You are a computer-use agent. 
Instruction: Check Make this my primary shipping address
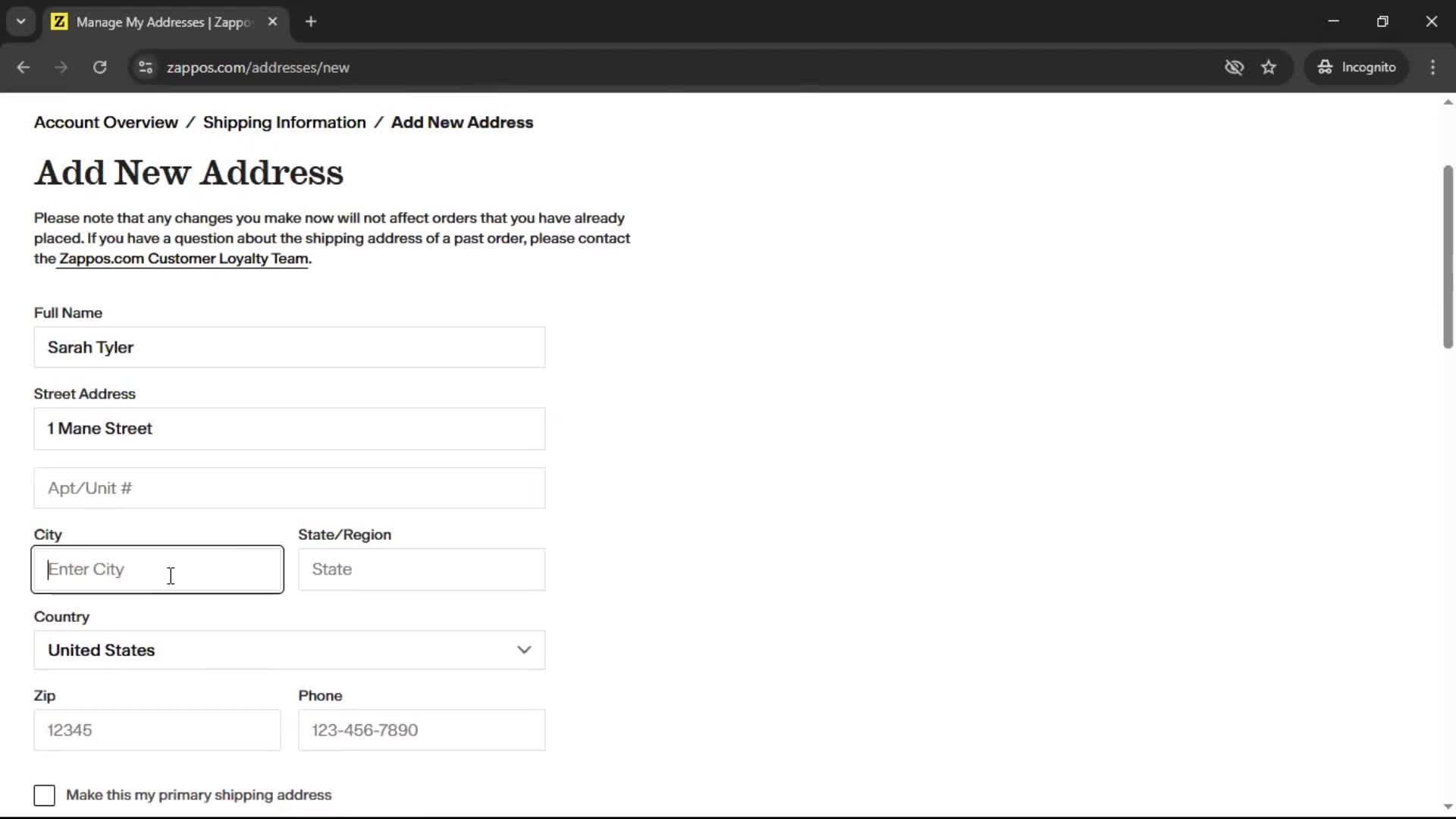click(45, 795)
